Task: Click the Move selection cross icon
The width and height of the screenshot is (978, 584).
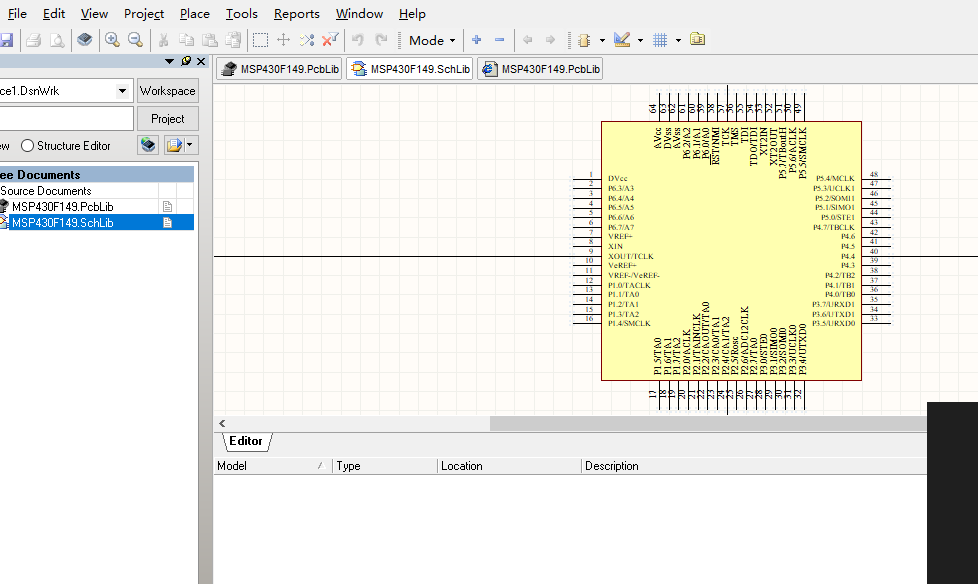Action: (x=283, y=40)
